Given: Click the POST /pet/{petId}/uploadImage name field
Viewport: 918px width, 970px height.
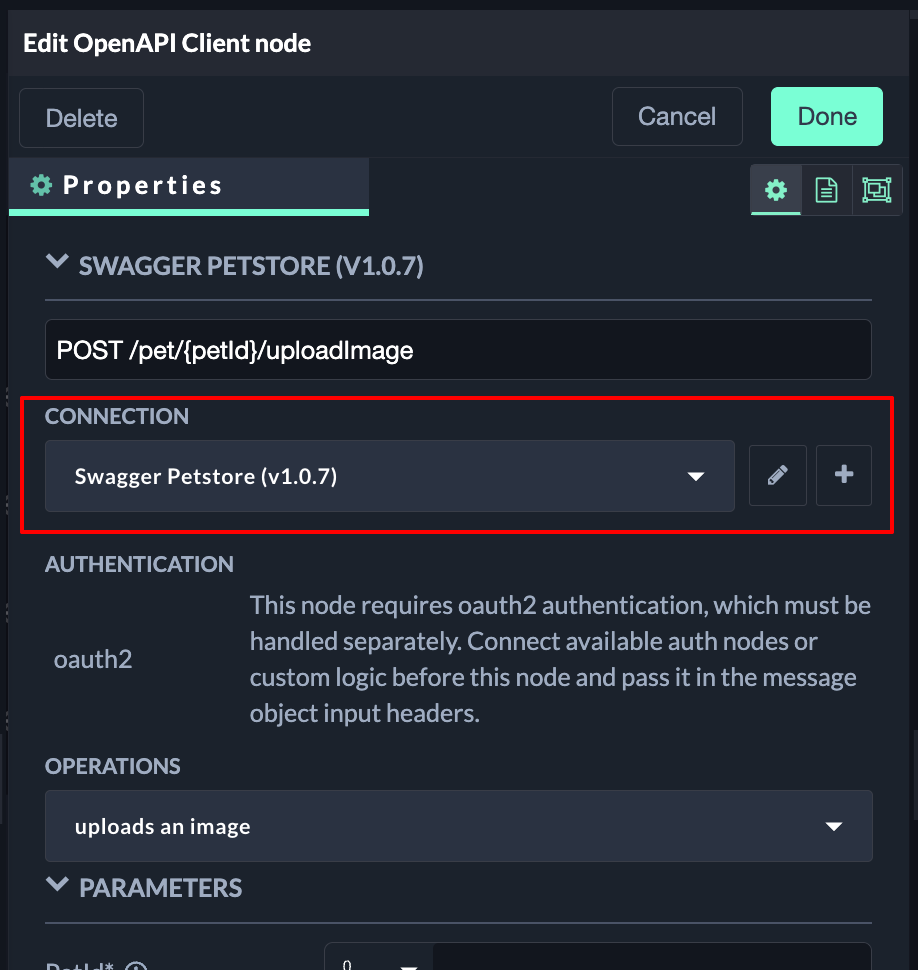Looking at the screenshot, I should (458, 350).
